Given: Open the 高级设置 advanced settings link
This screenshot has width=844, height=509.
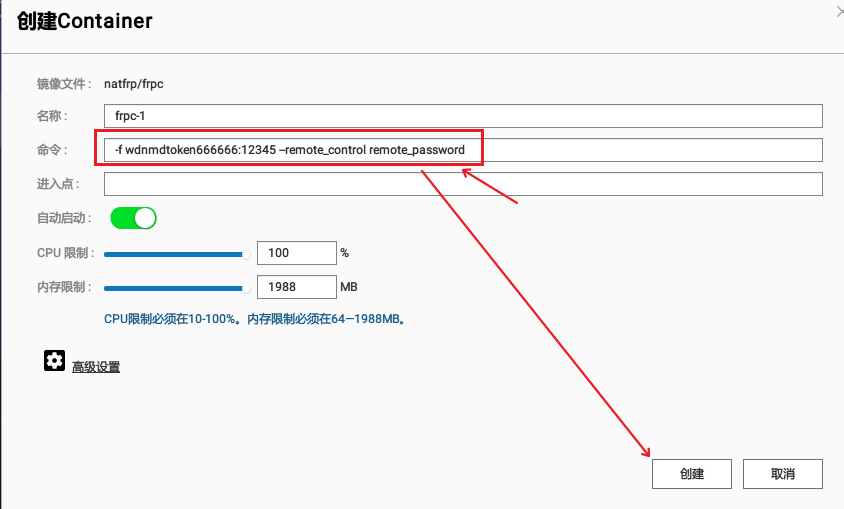Looking at the screenshot, I should tap(96, 367).
